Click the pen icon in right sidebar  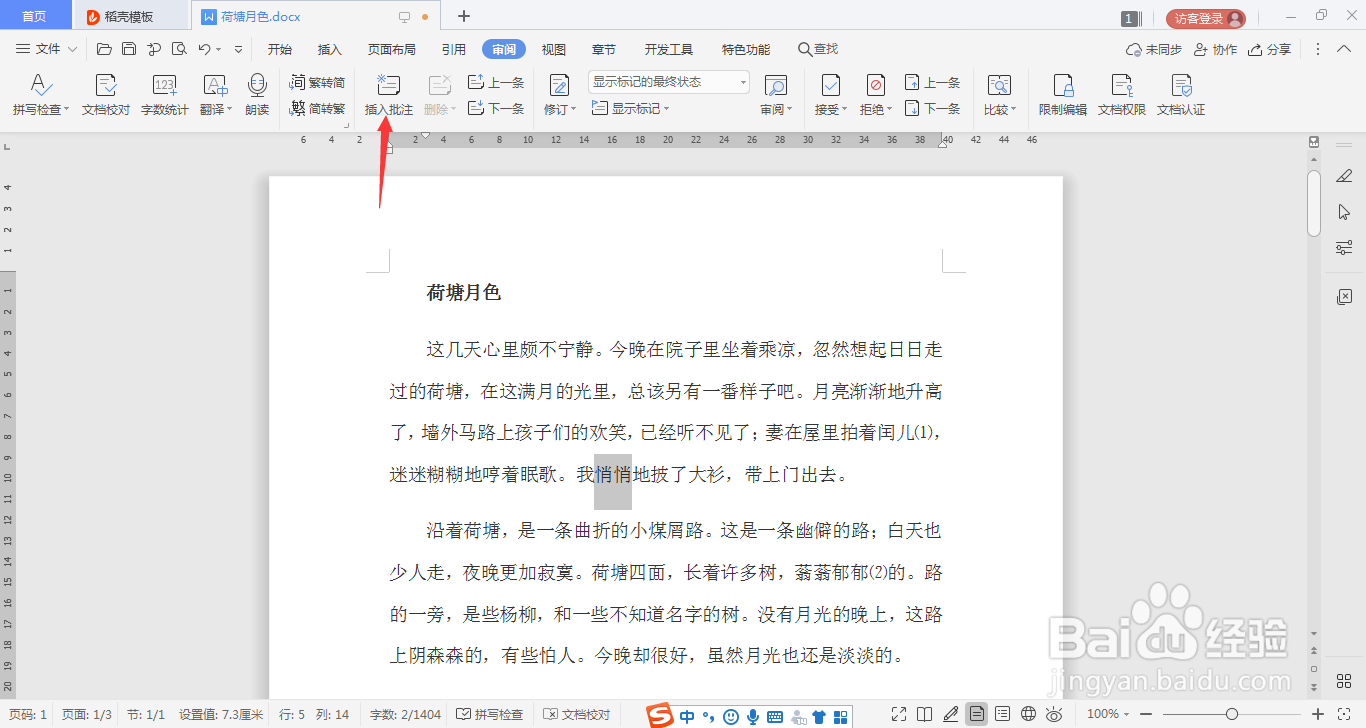pos(1344,176)
